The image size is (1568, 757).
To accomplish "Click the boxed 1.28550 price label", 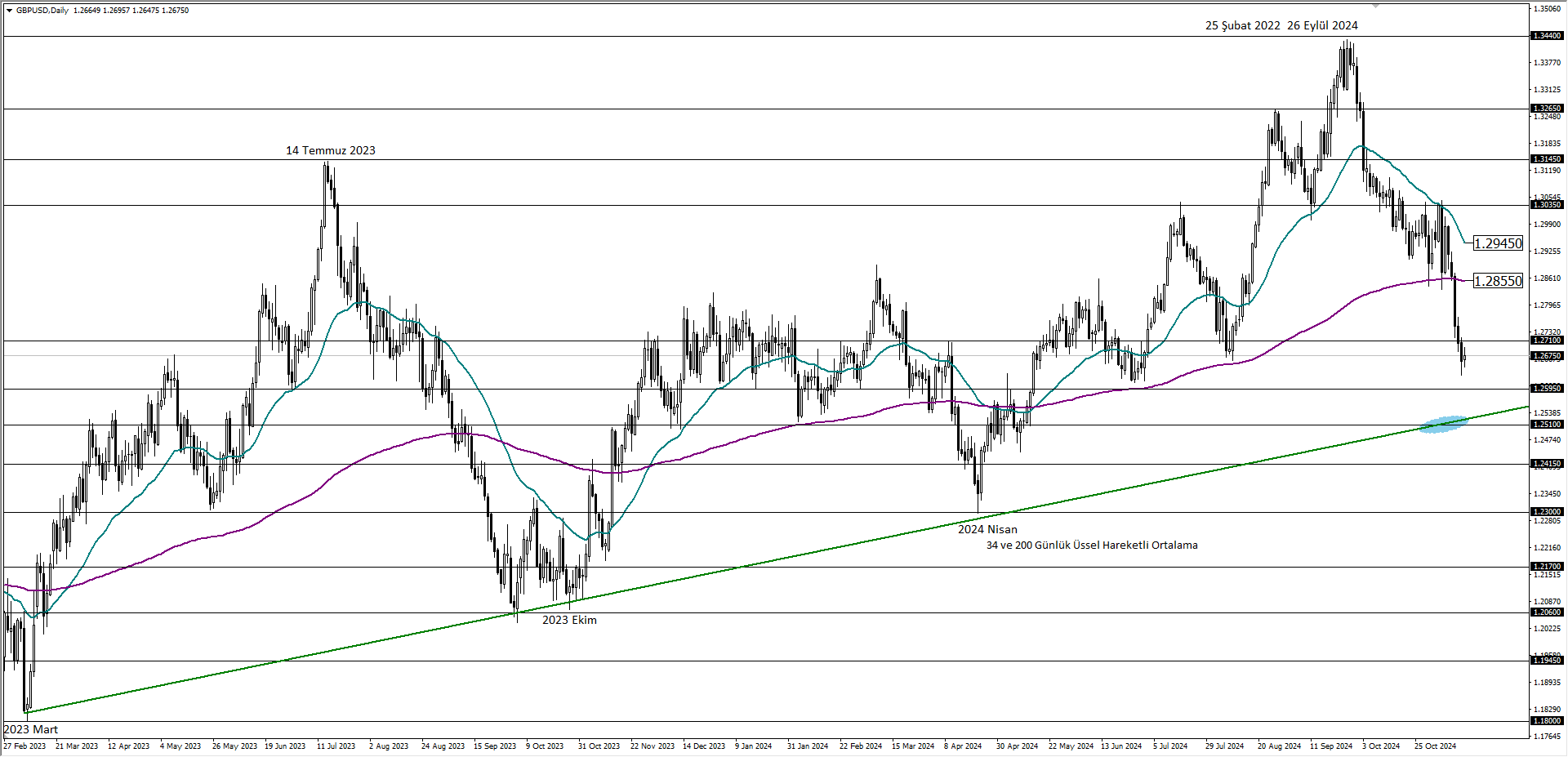I will pos(1498,281).
